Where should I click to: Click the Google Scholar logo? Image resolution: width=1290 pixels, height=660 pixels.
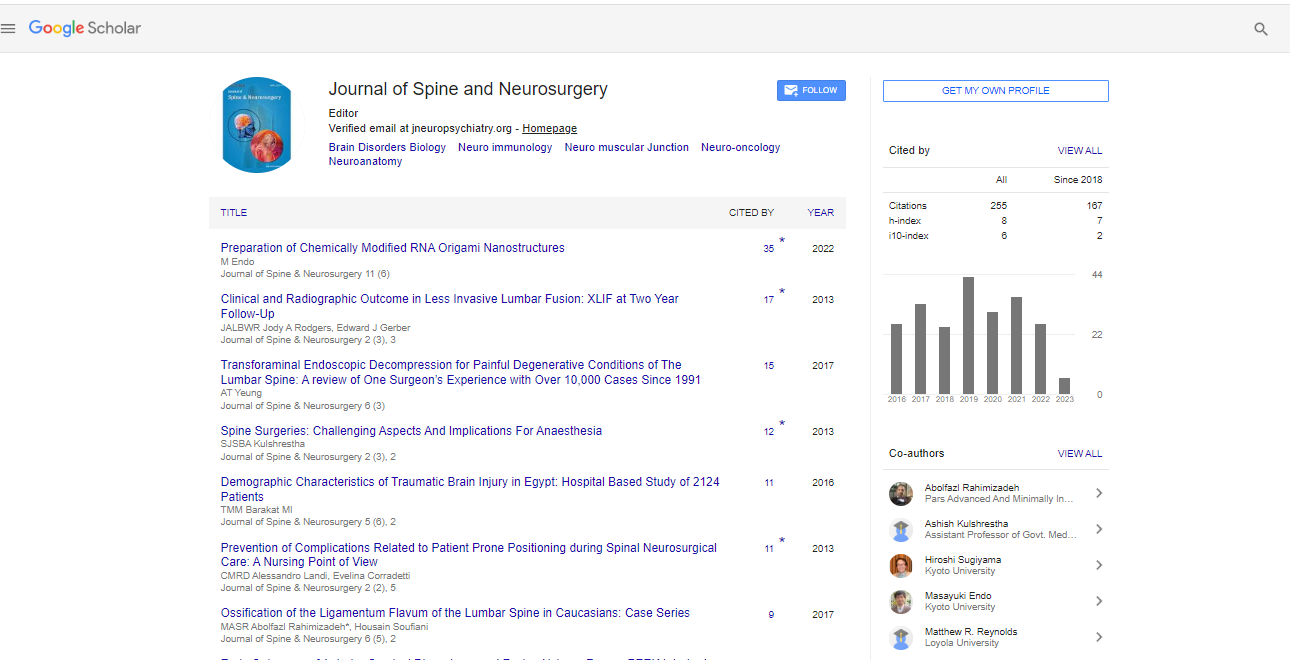tap(85, 28)
